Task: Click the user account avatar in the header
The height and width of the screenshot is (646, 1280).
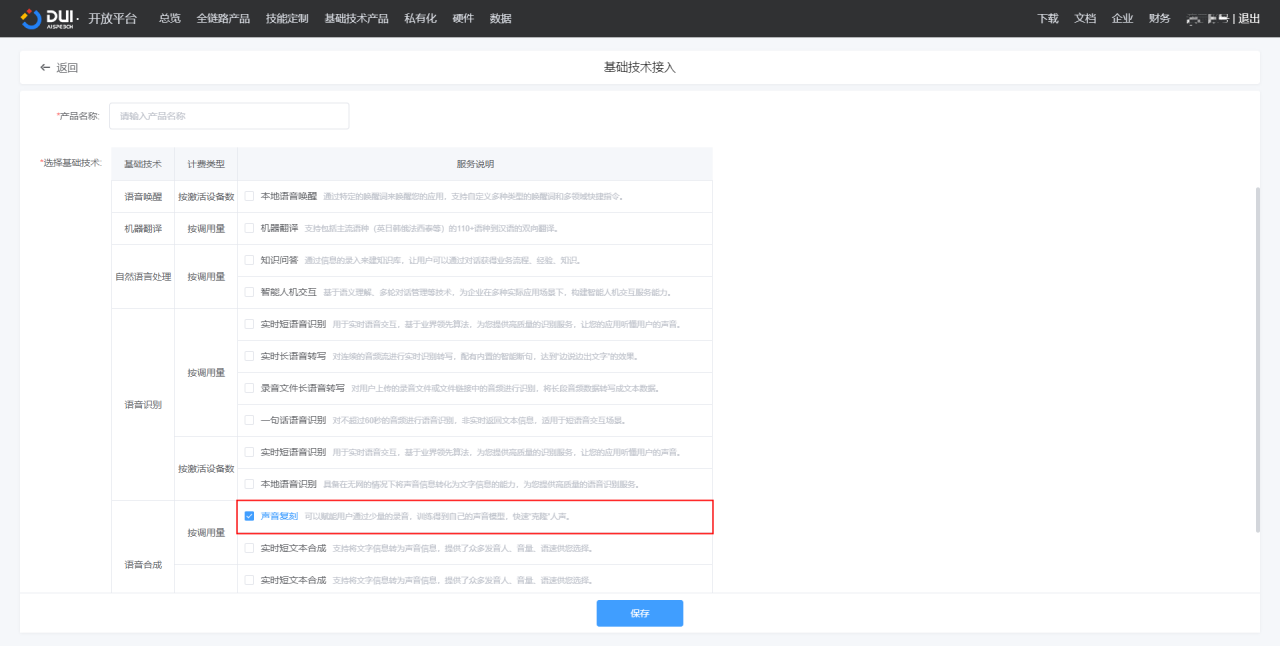Action: click(1206, 18)
